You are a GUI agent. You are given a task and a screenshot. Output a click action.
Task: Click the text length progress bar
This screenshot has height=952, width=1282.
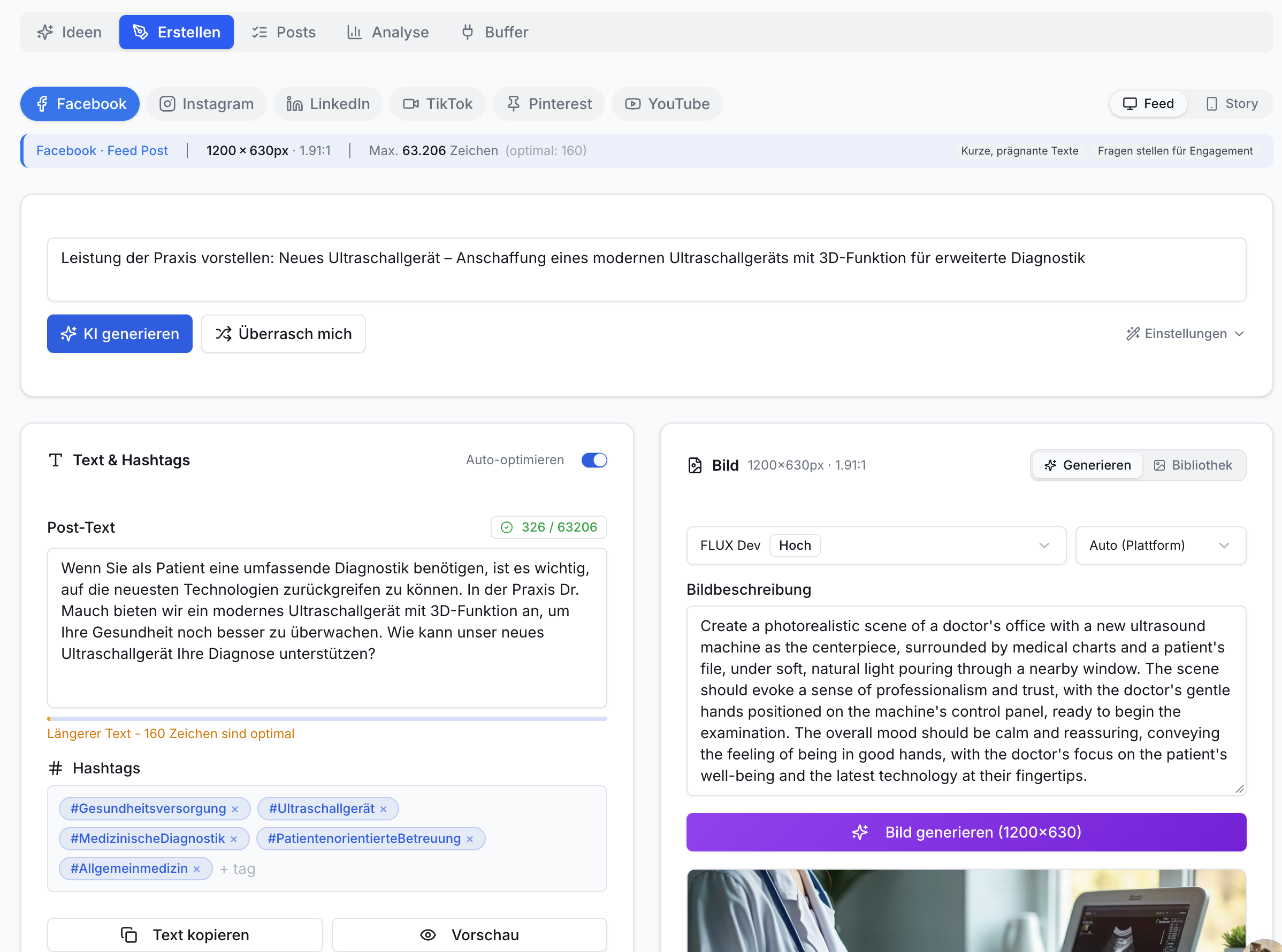(327, 719)
